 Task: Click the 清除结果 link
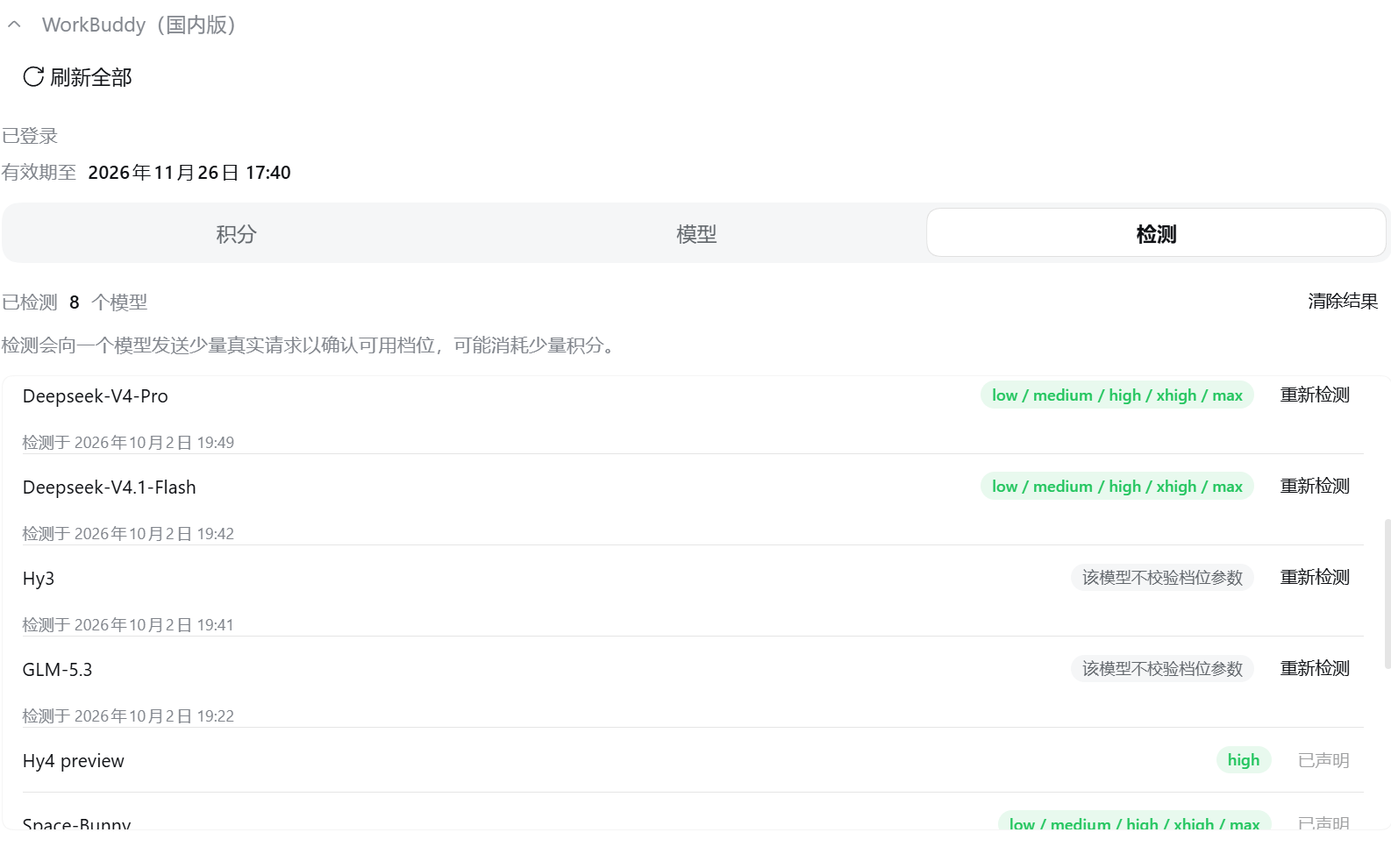1343,302
